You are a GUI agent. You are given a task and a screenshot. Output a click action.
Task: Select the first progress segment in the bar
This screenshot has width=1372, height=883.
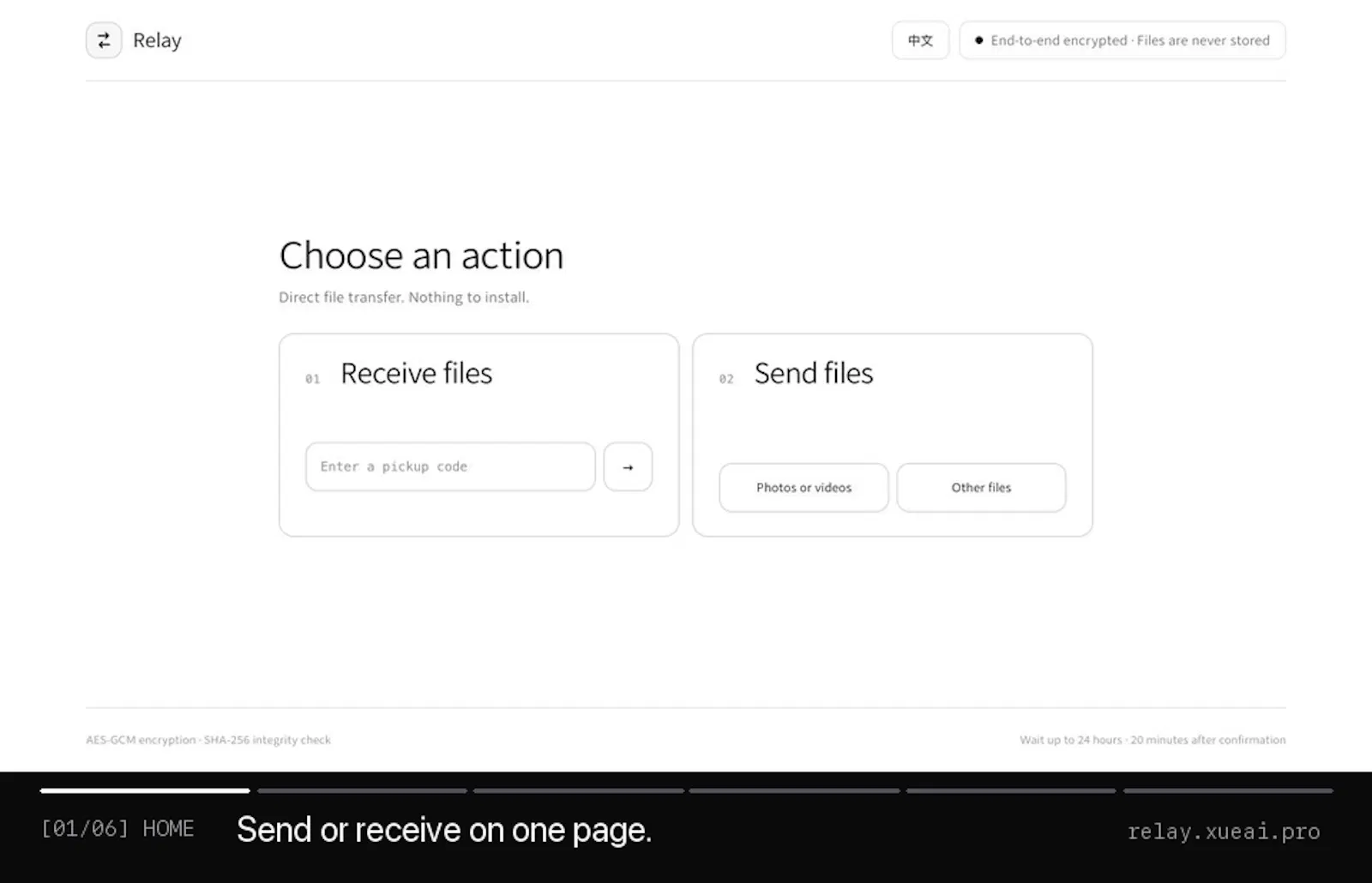click(145, 790)
